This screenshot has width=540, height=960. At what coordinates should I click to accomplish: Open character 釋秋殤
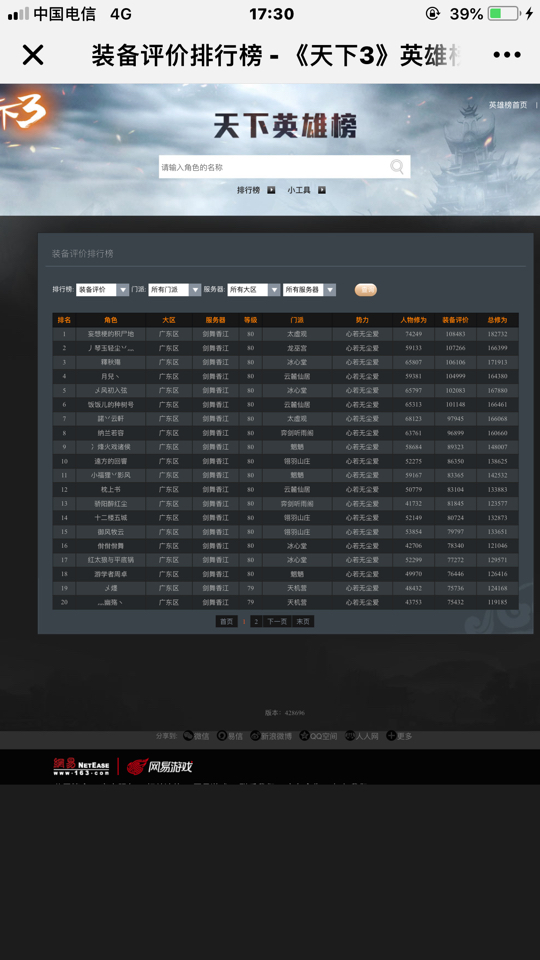coord(111,362)
